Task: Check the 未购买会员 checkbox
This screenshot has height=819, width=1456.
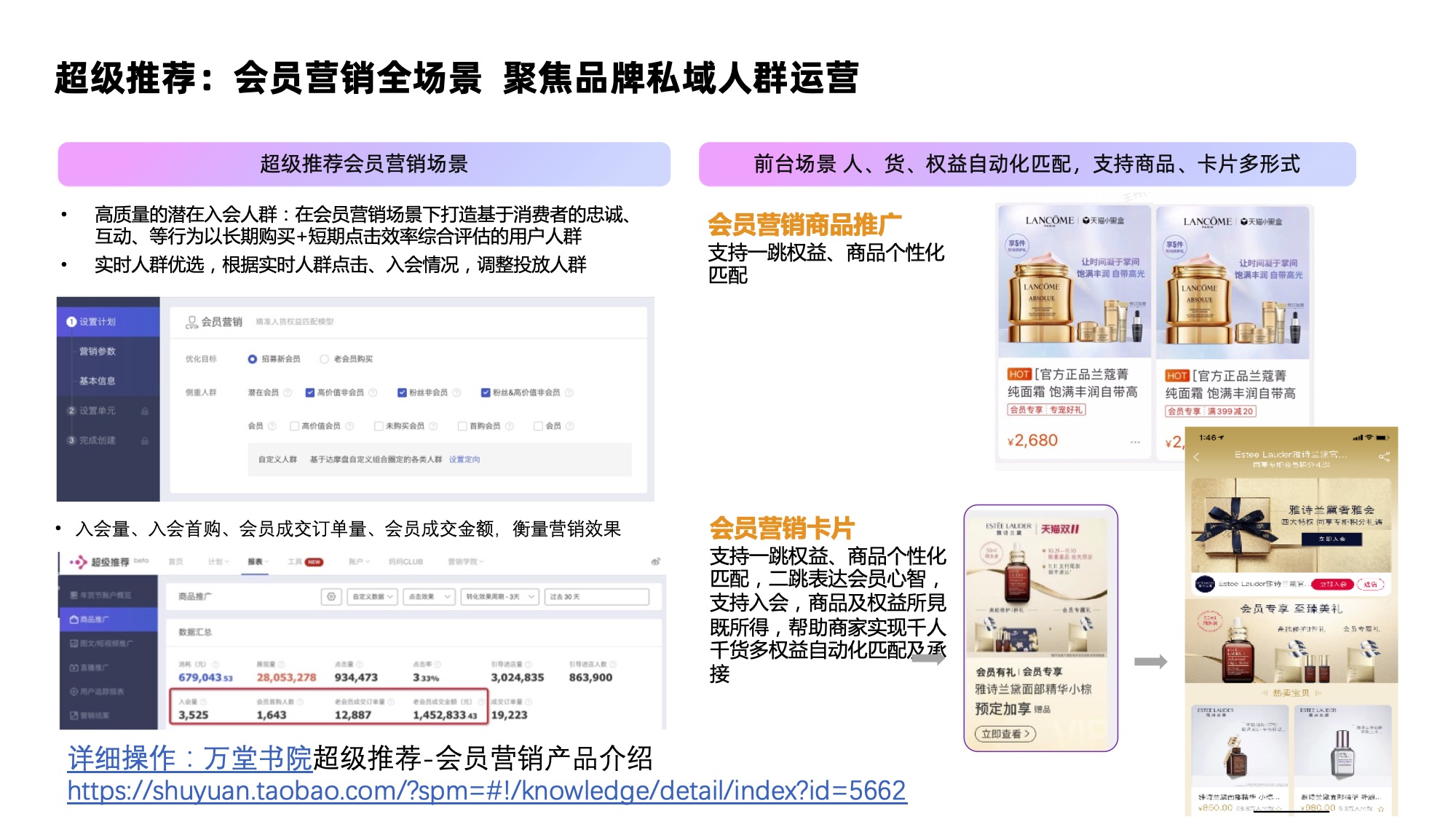Action: [x=379, y=426]
